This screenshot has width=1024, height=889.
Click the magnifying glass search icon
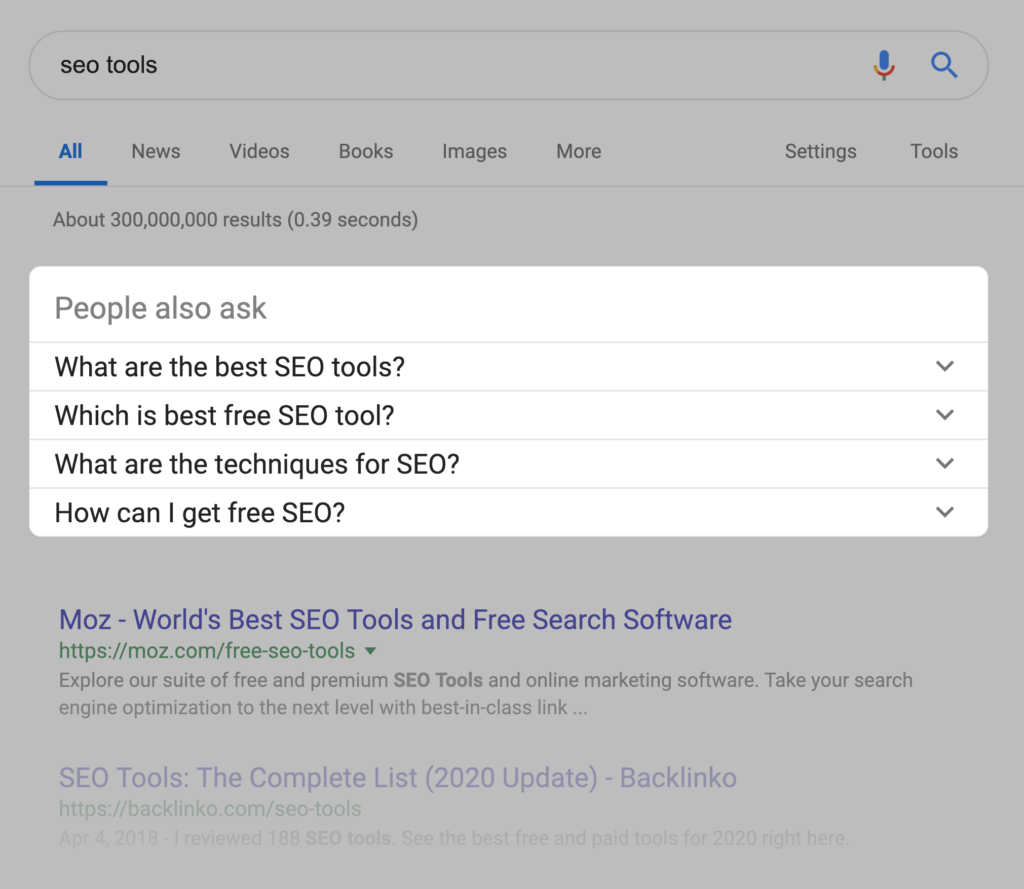tap(944, 66)
